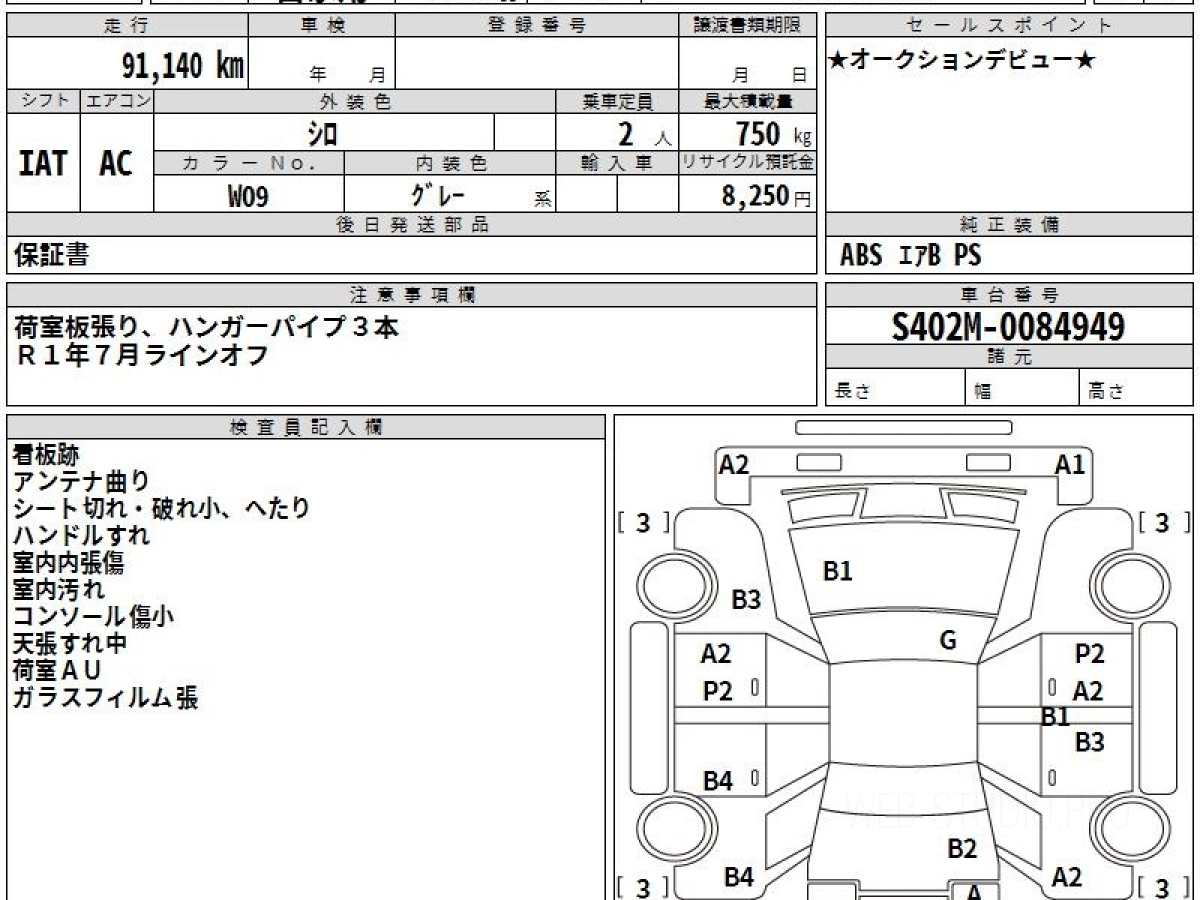The image size is (1200, 900).
Task: Click the ABS エアB PS equipment text
Action: click(x=910, y=256)
